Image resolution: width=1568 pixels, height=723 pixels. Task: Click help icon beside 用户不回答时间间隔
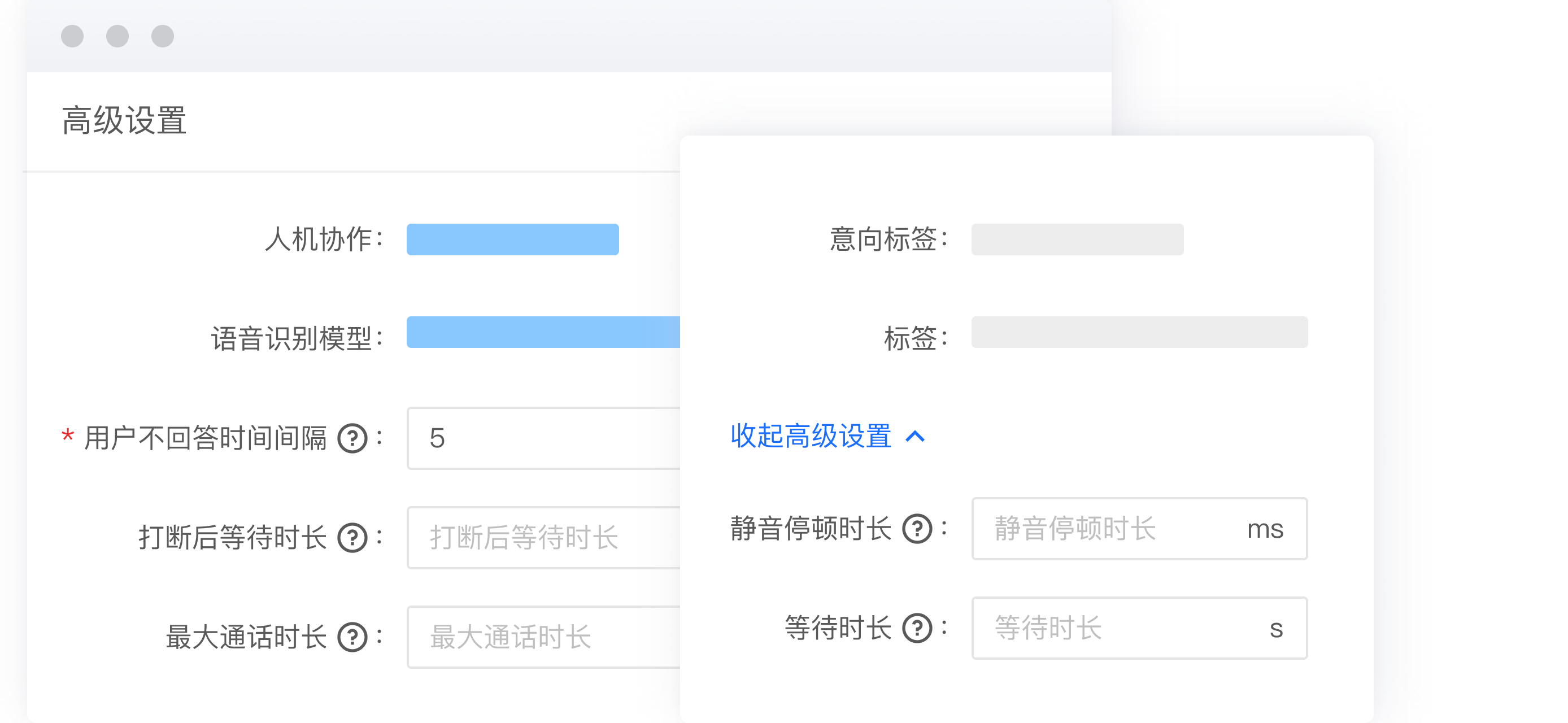(352, 438)
